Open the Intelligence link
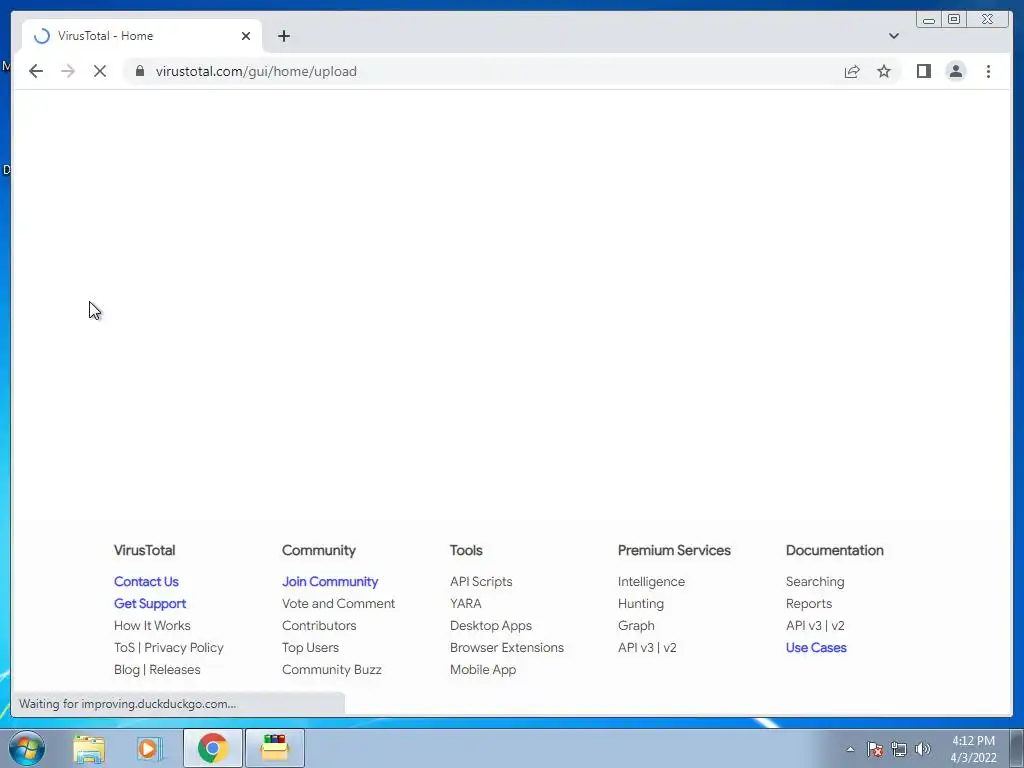The width and height of the screenshot is (1024, 768). click(x=651, y=581)
